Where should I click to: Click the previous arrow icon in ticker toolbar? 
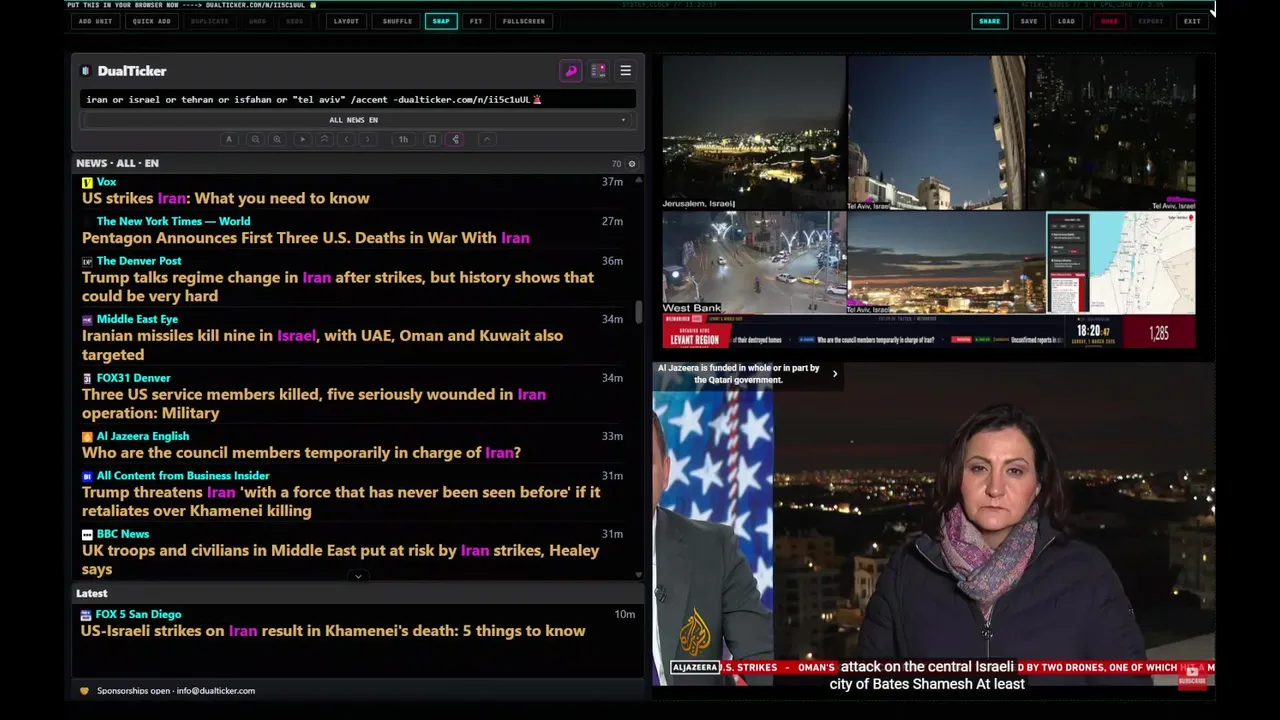[346, 140]
